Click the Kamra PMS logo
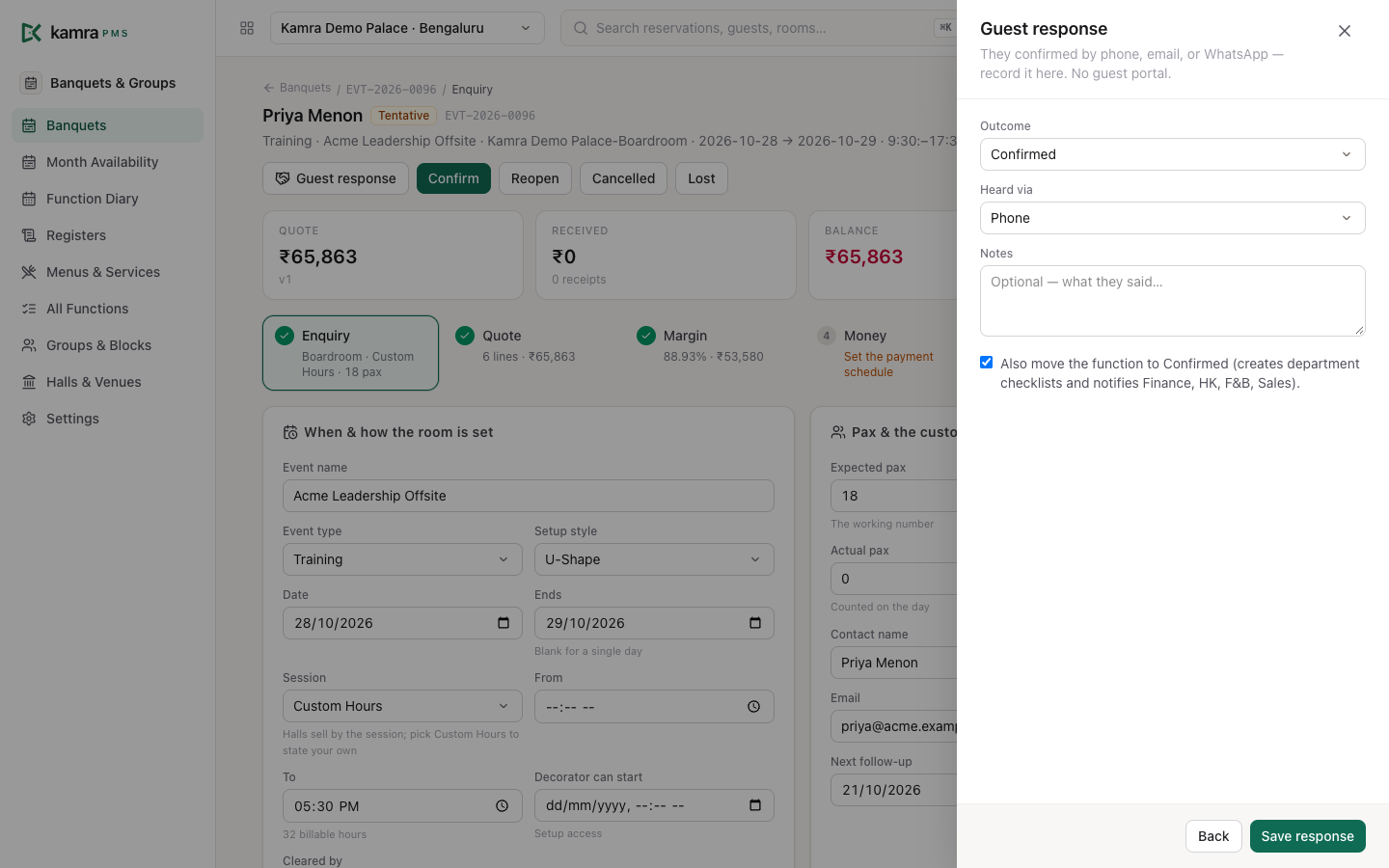Viewport: 1389px width, 868px height. [74, 33]
